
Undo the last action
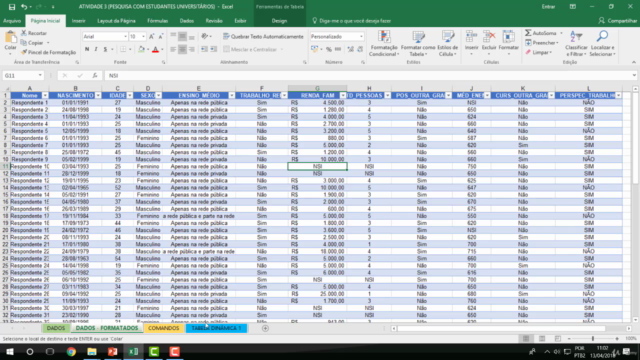point(24,7)
